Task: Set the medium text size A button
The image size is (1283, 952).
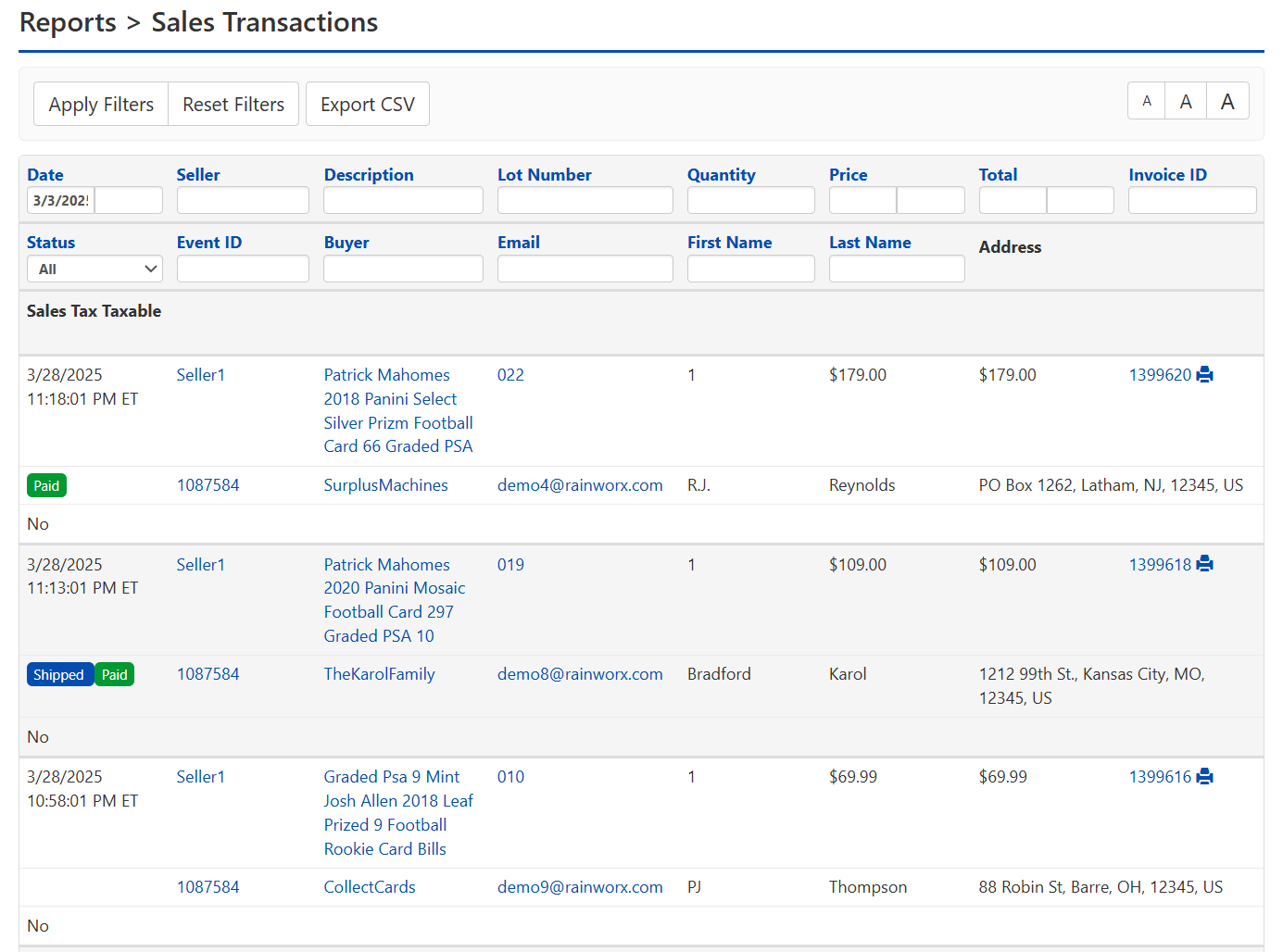Action: coord(1186,101)
